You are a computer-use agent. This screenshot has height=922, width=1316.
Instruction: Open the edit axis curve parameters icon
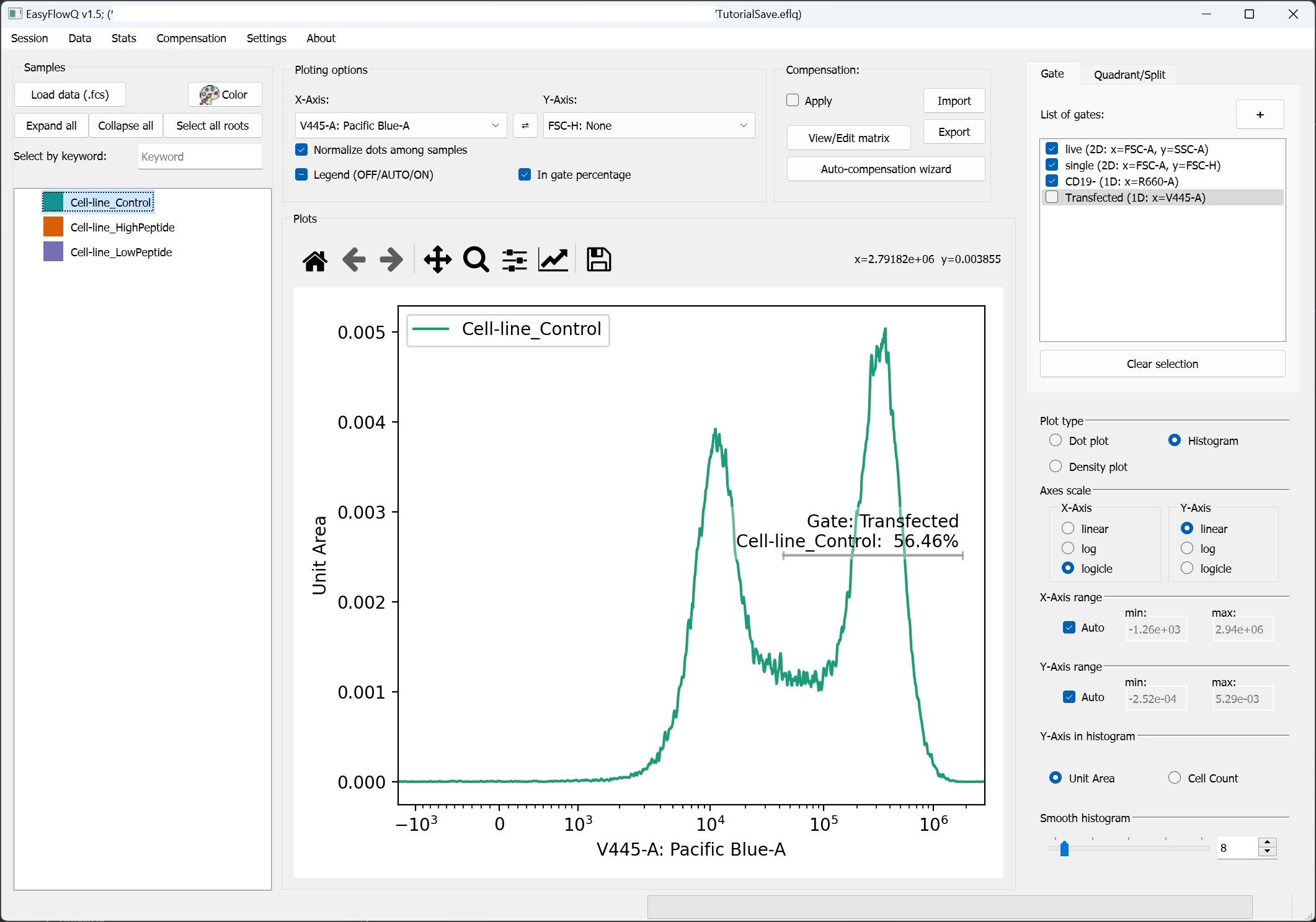(553, 260)
